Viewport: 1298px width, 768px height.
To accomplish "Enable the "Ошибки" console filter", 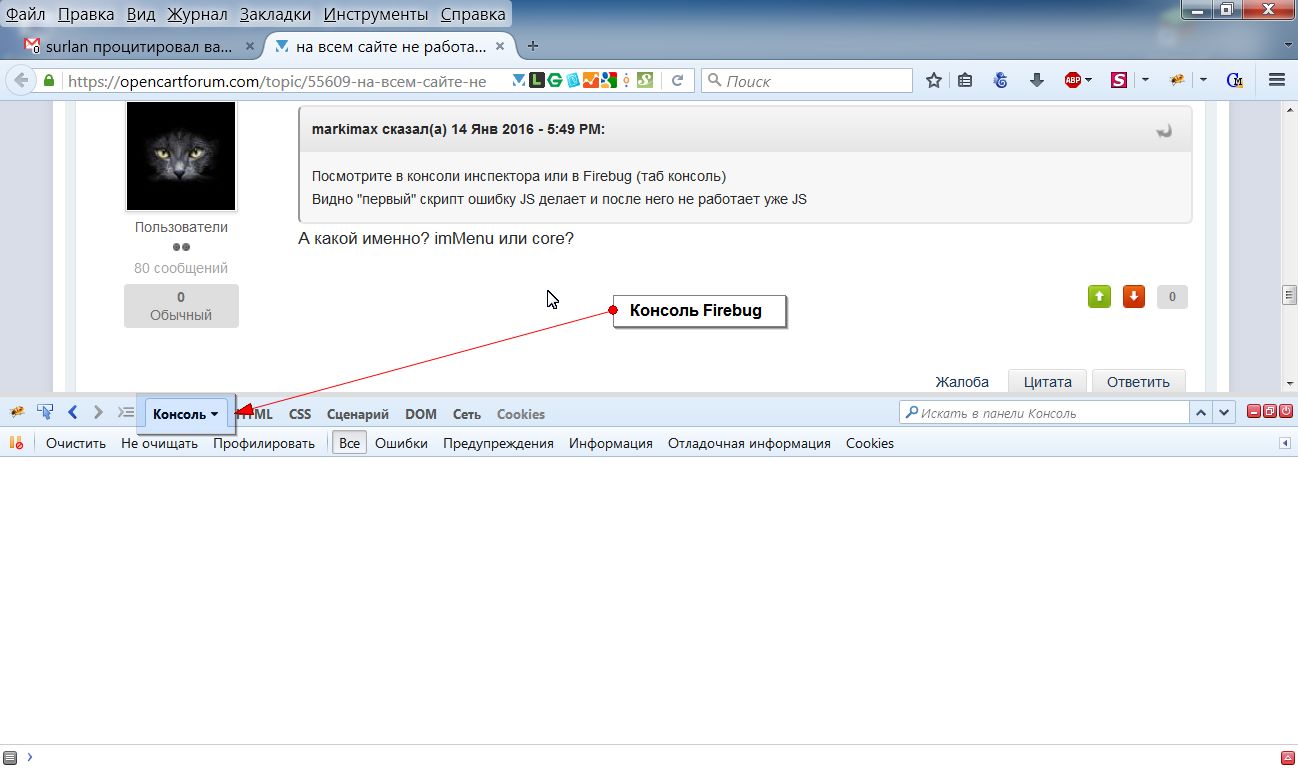I will coord(401,443).
